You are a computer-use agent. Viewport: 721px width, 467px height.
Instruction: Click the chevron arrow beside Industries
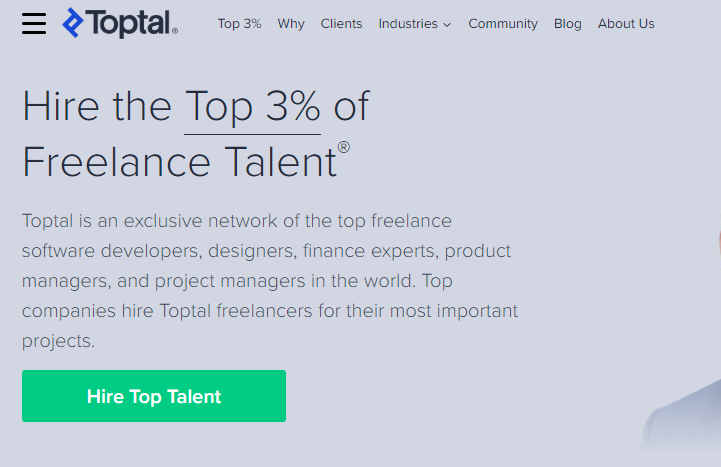(x=447, y=25)
